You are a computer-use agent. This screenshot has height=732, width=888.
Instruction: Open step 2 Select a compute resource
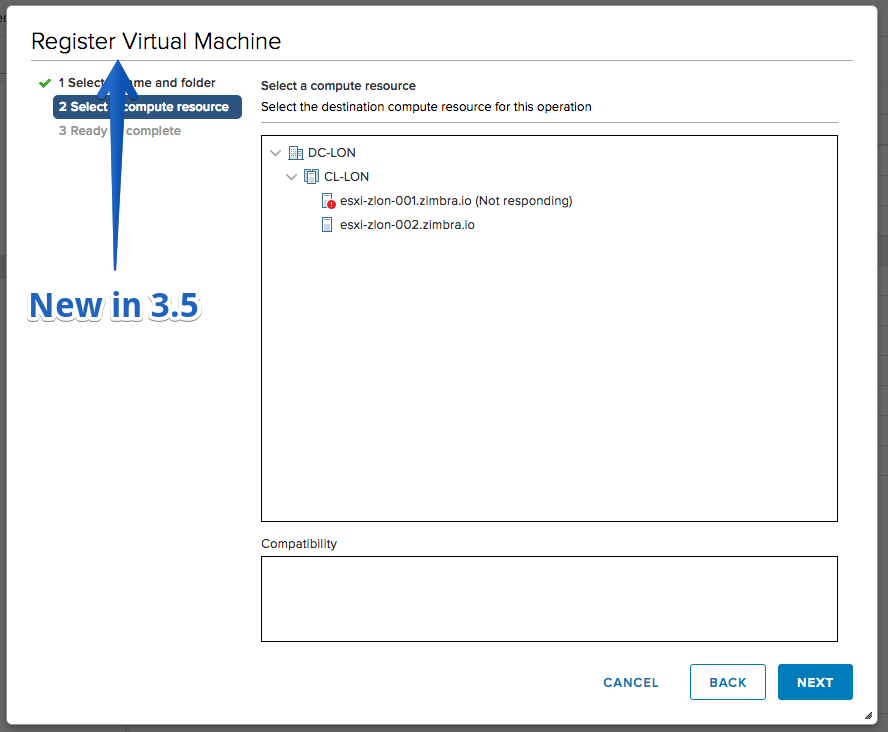tap(147, 107)
